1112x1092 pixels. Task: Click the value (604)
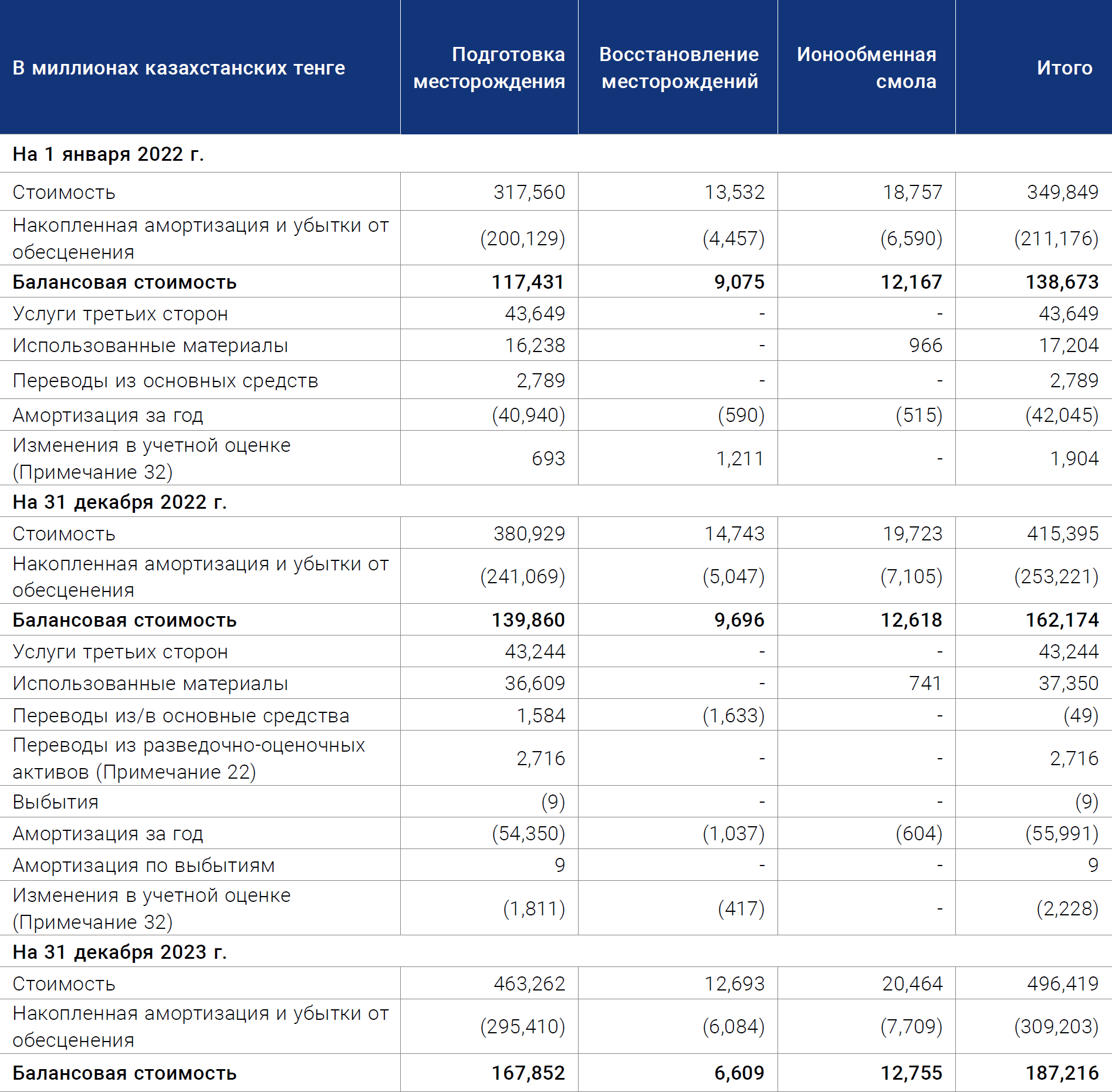coord(919,834)
